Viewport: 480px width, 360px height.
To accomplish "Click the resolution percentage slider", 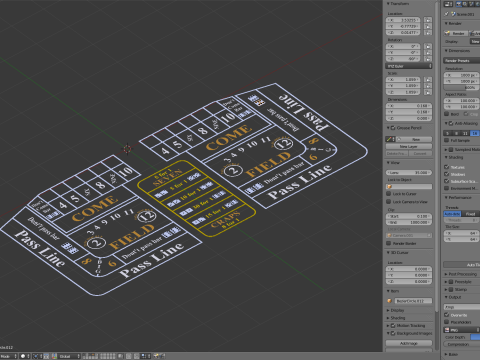I will pyautogui.click(x=462, y=87).
